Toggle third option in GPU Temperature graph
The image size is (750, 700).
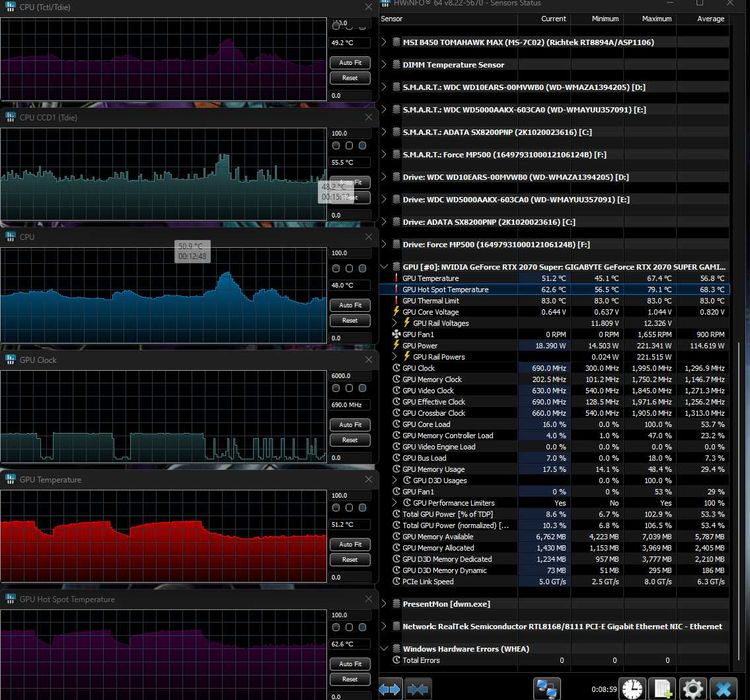click(362, 509)
